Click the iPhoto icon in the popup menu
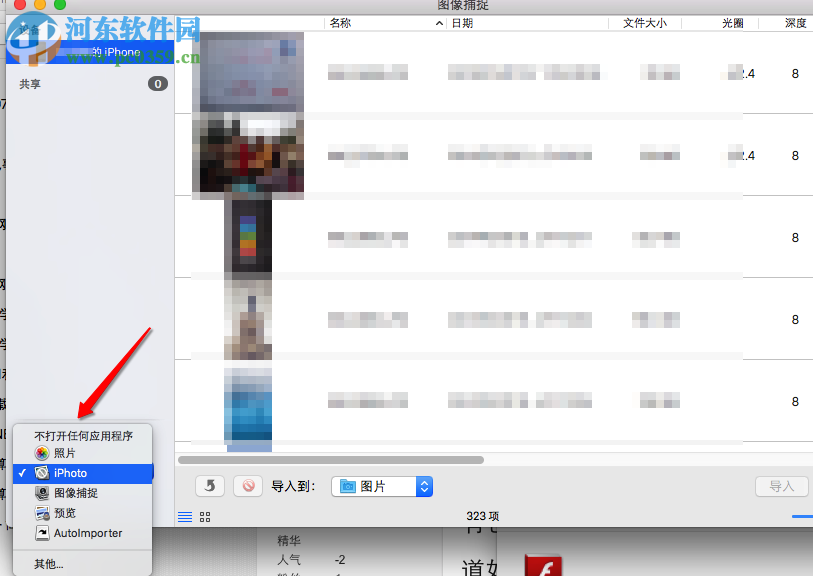The height and width of the screenshot is (576, 813). 41,472
